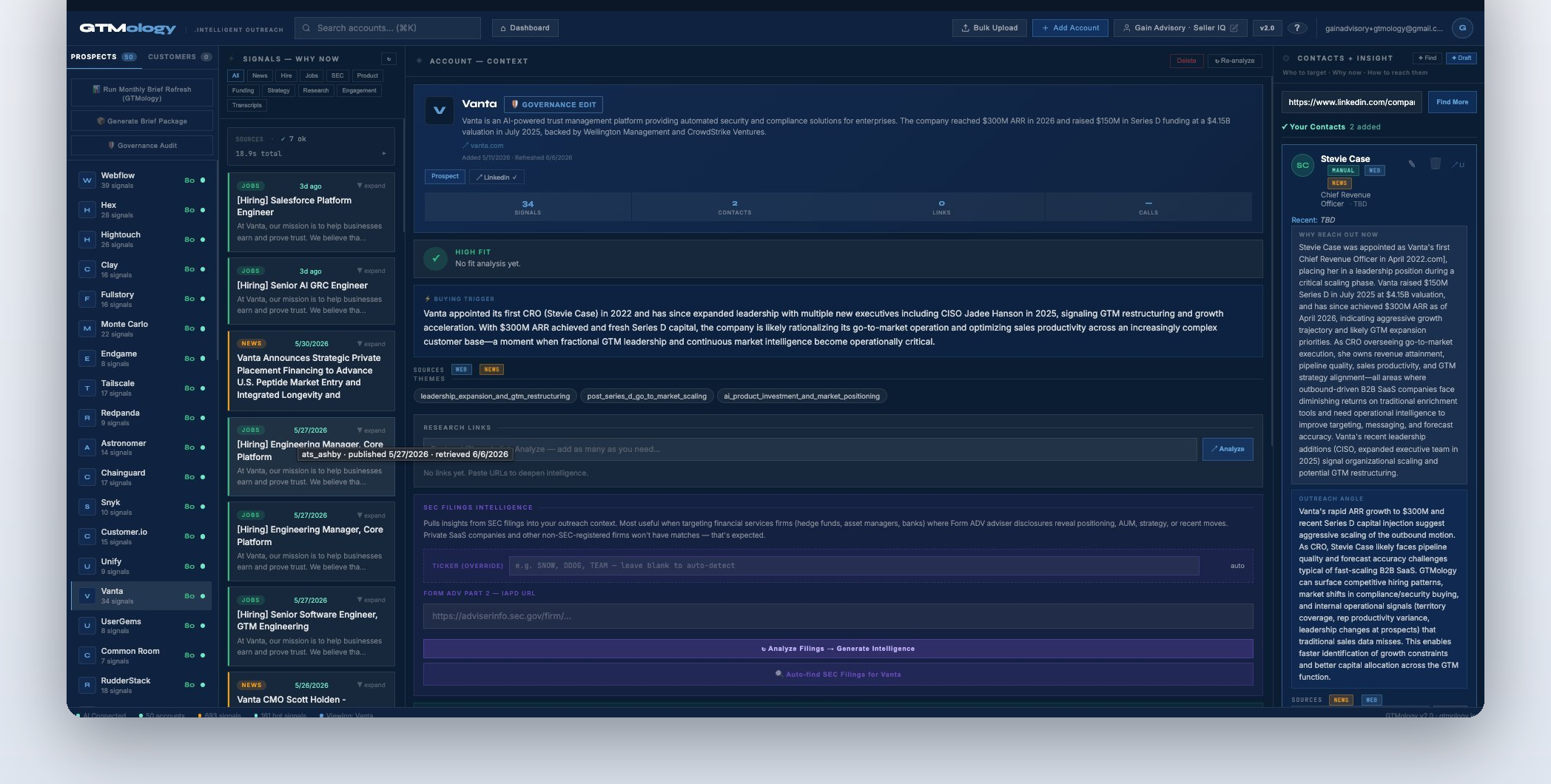
Task: Click the GTMology logo
Action: (x=127, y=28)
